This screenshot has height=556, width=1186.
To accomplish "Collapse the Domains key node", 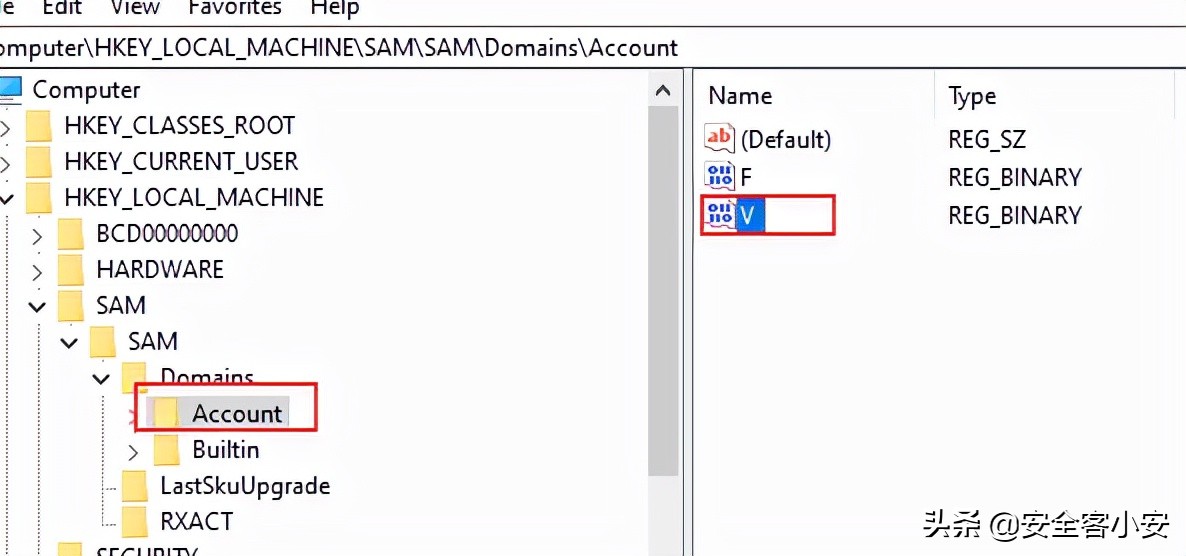I will coord(101,379).
